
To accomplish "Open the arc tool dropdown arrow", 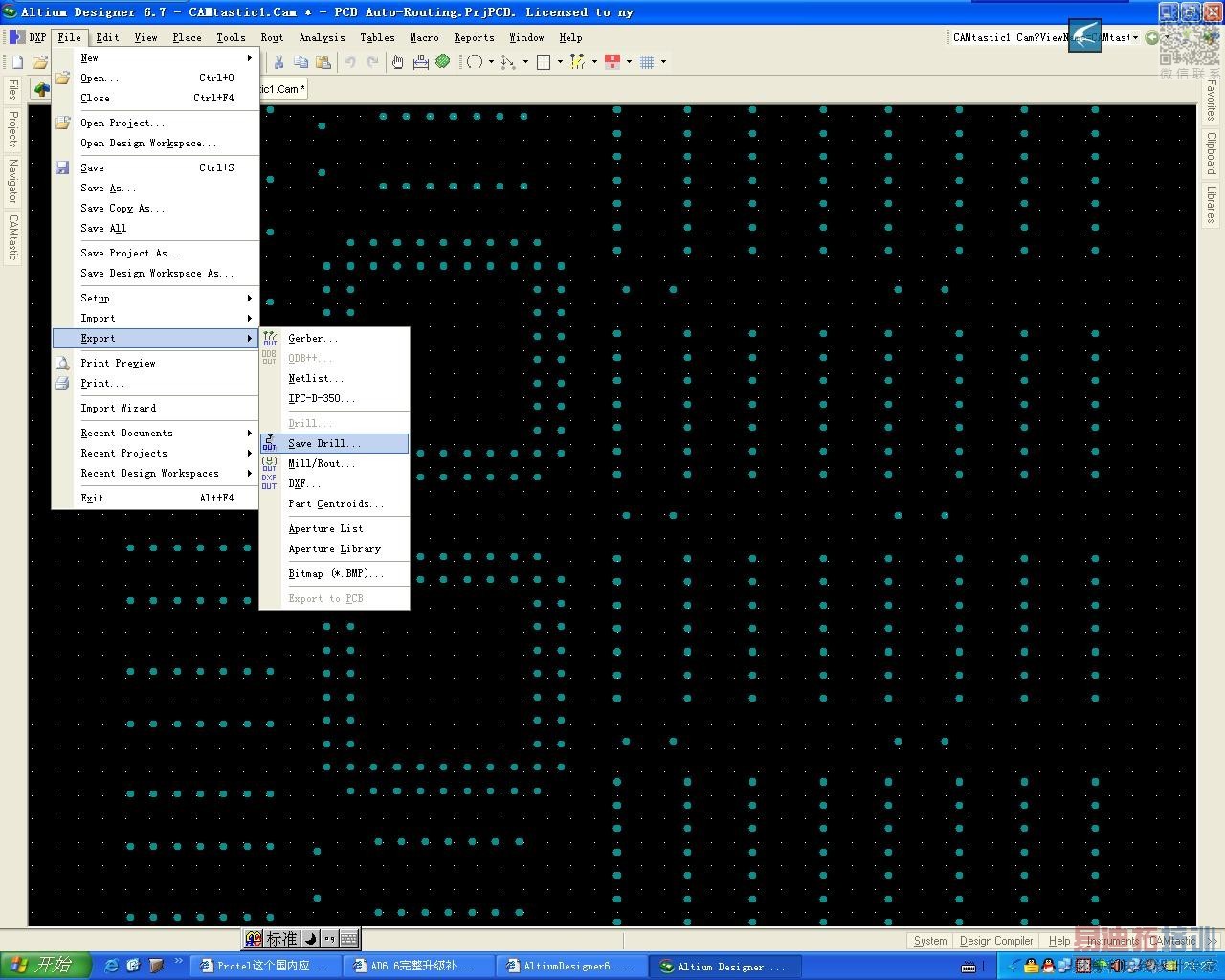I will (491, 62).
